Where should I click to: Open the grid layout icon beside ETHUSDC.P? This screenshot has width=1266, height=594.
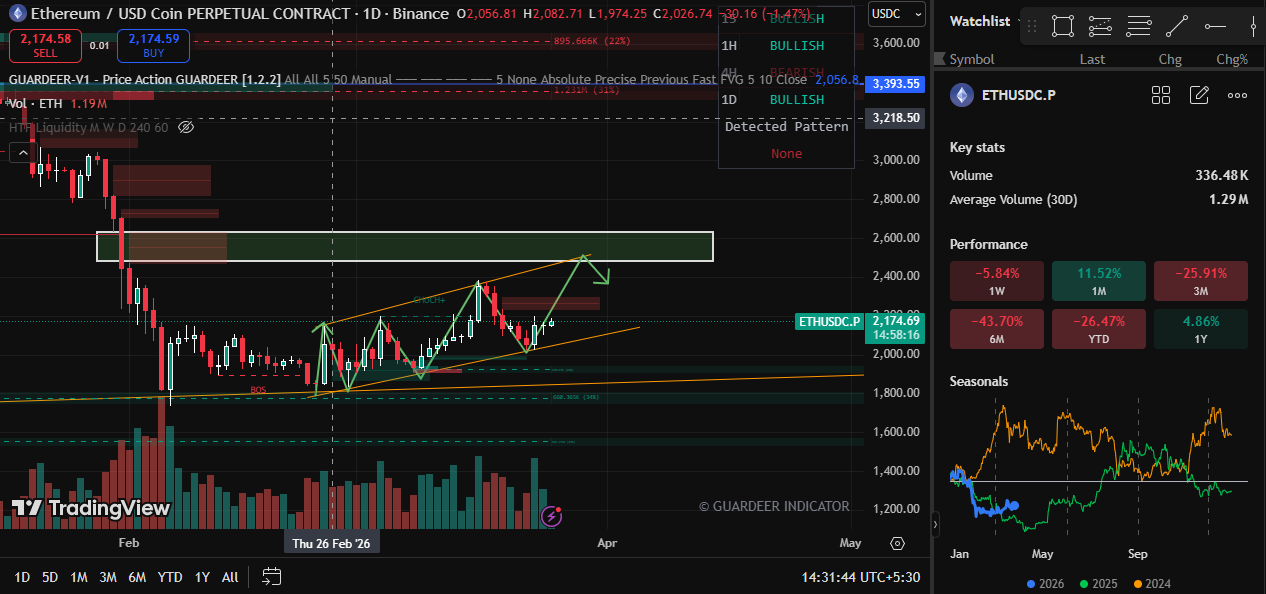click(x=1161, y=95)
